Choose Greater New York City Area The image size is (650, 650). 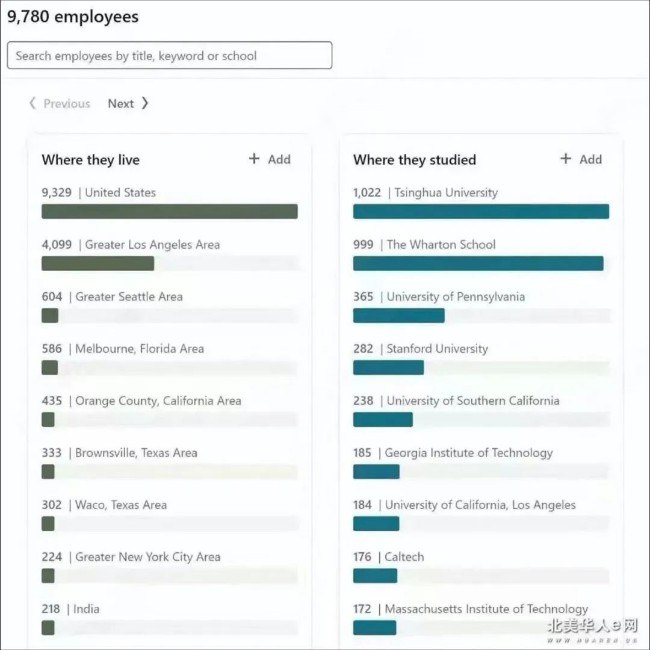[170, 567]
